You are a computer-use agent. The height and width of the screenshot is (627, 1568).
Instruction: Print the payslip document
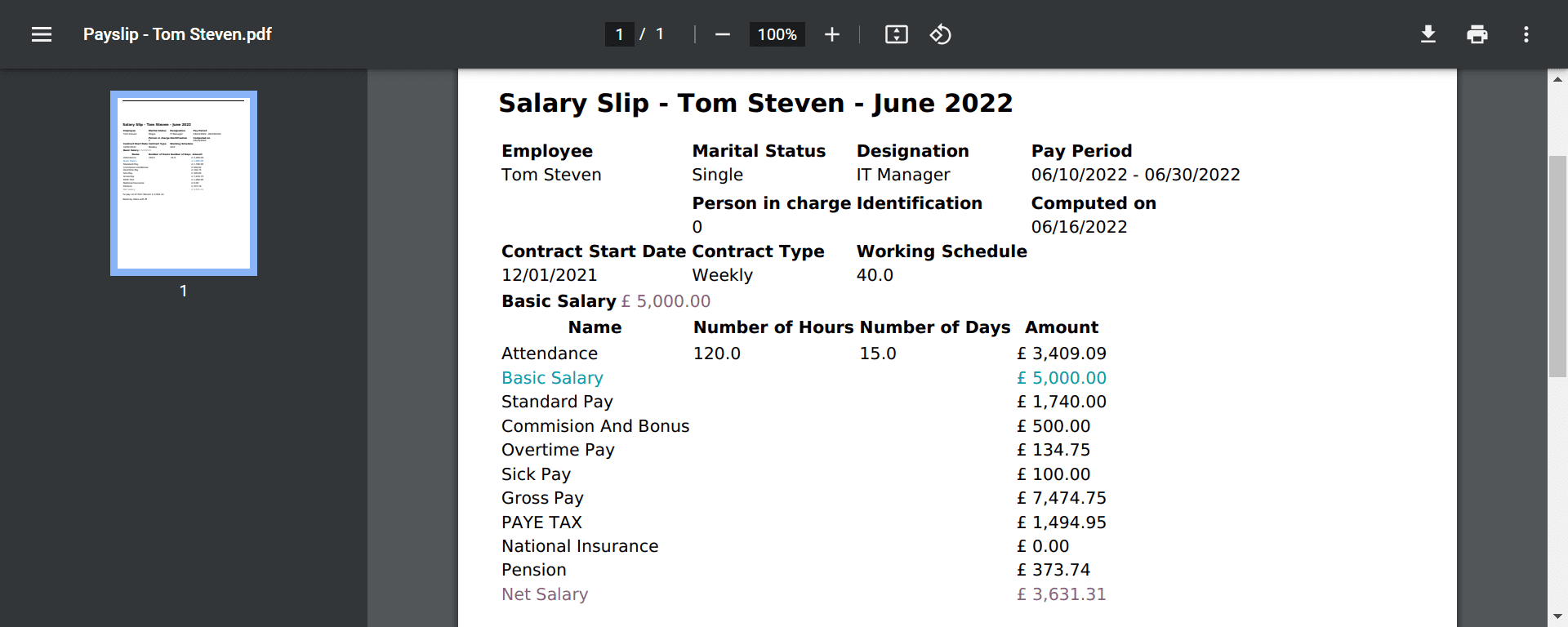(x=1477, y=34)
